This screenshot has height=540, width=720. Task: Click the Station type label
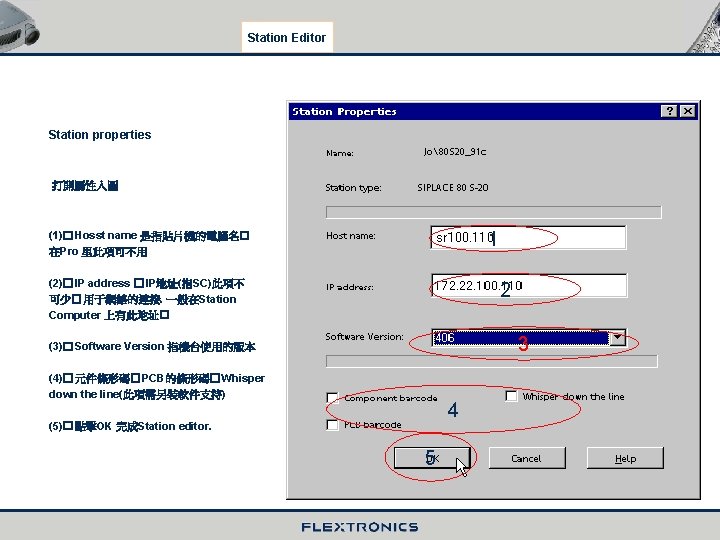click(x=353, y=187)
